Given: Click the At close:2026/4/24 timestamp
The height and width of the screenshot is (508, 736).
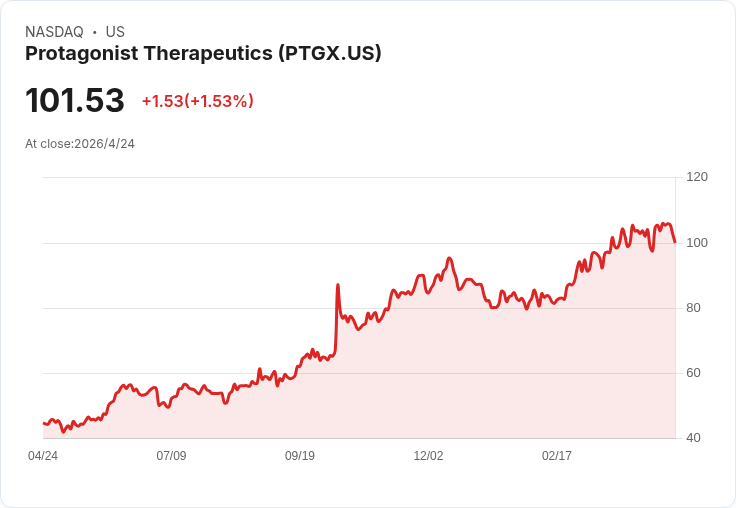Looking at the screenshot, I should pos(80,144).
